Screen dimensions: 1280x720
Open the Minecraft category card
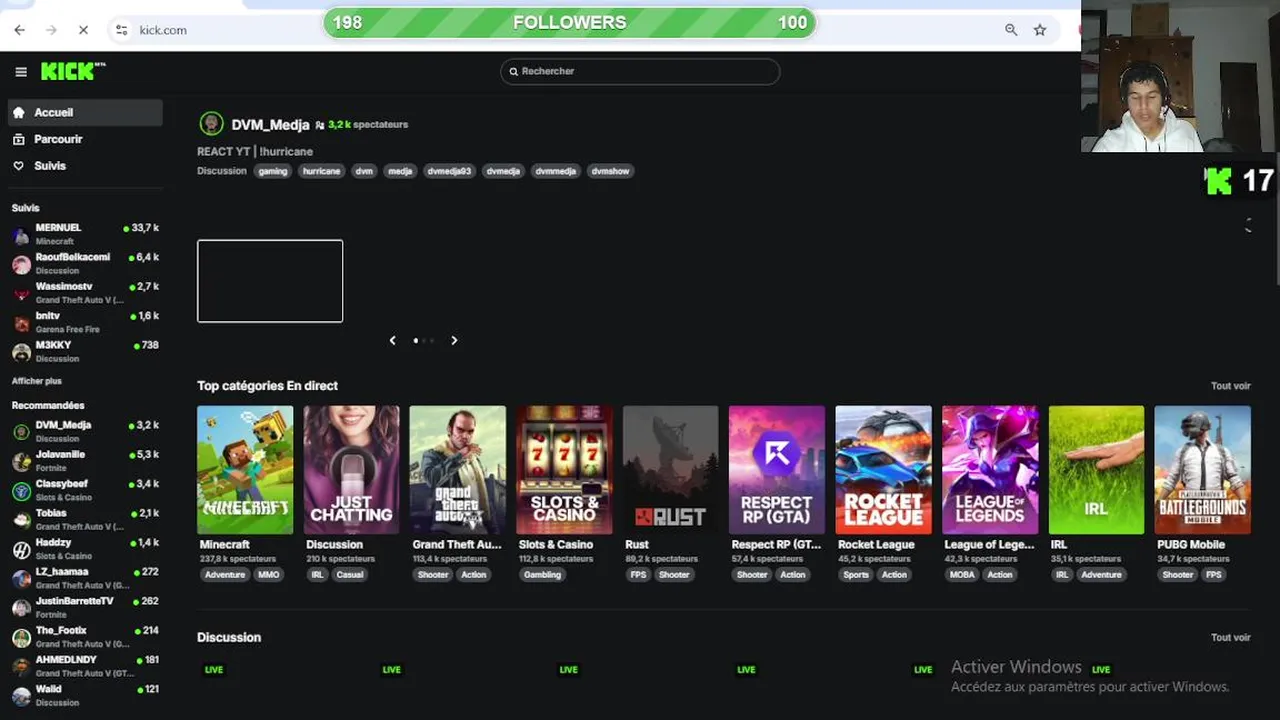(245, 470)
